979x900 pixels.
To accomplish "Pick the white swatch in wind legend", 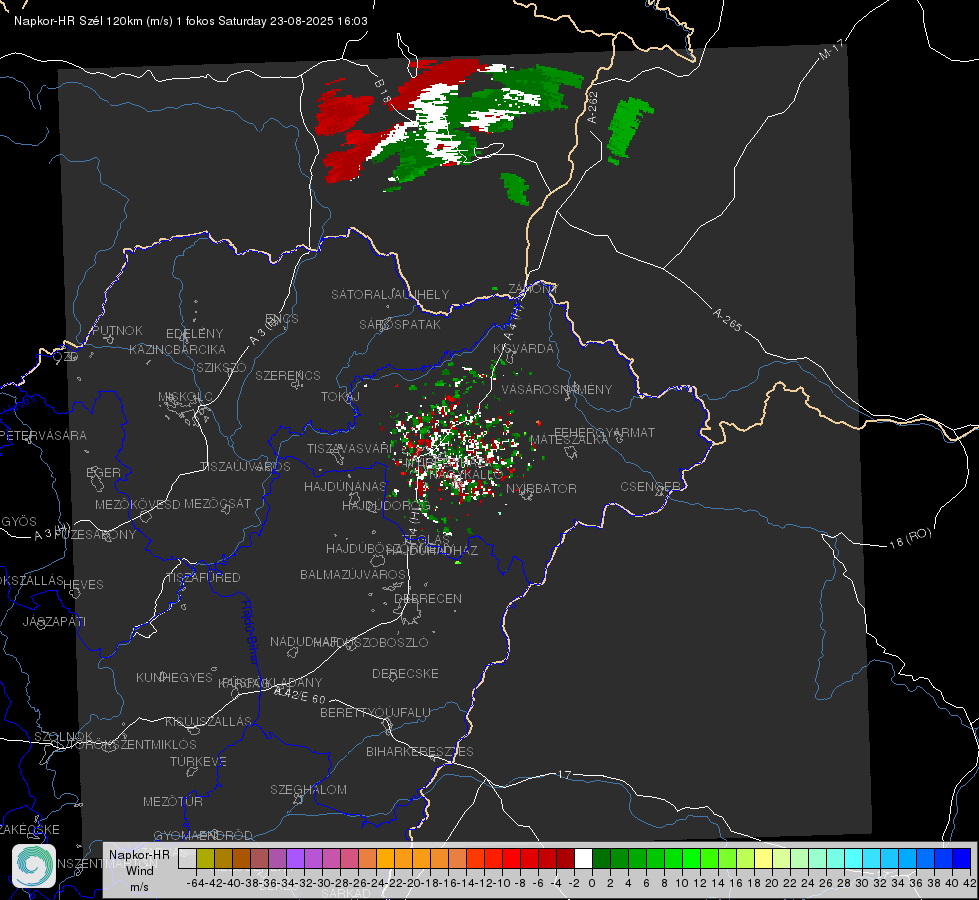I will pos(583,859).
